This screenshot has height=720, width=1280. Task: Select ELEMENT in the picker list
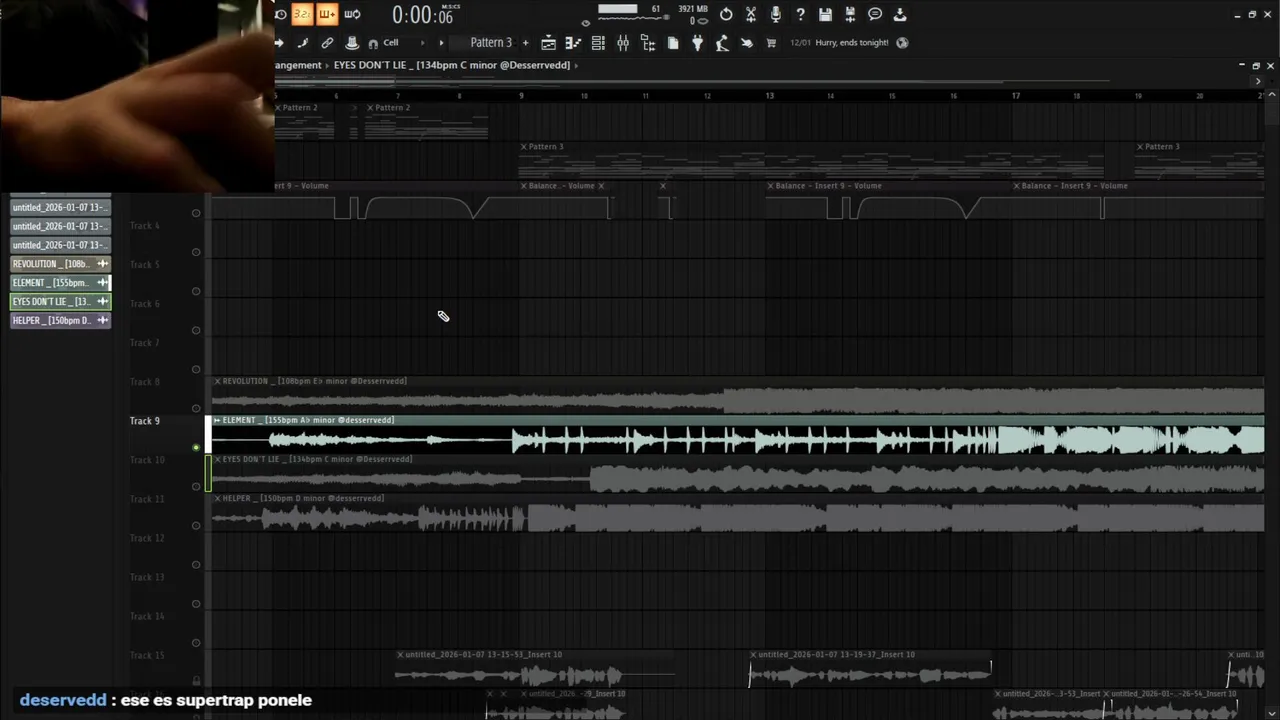click(60, 283)
